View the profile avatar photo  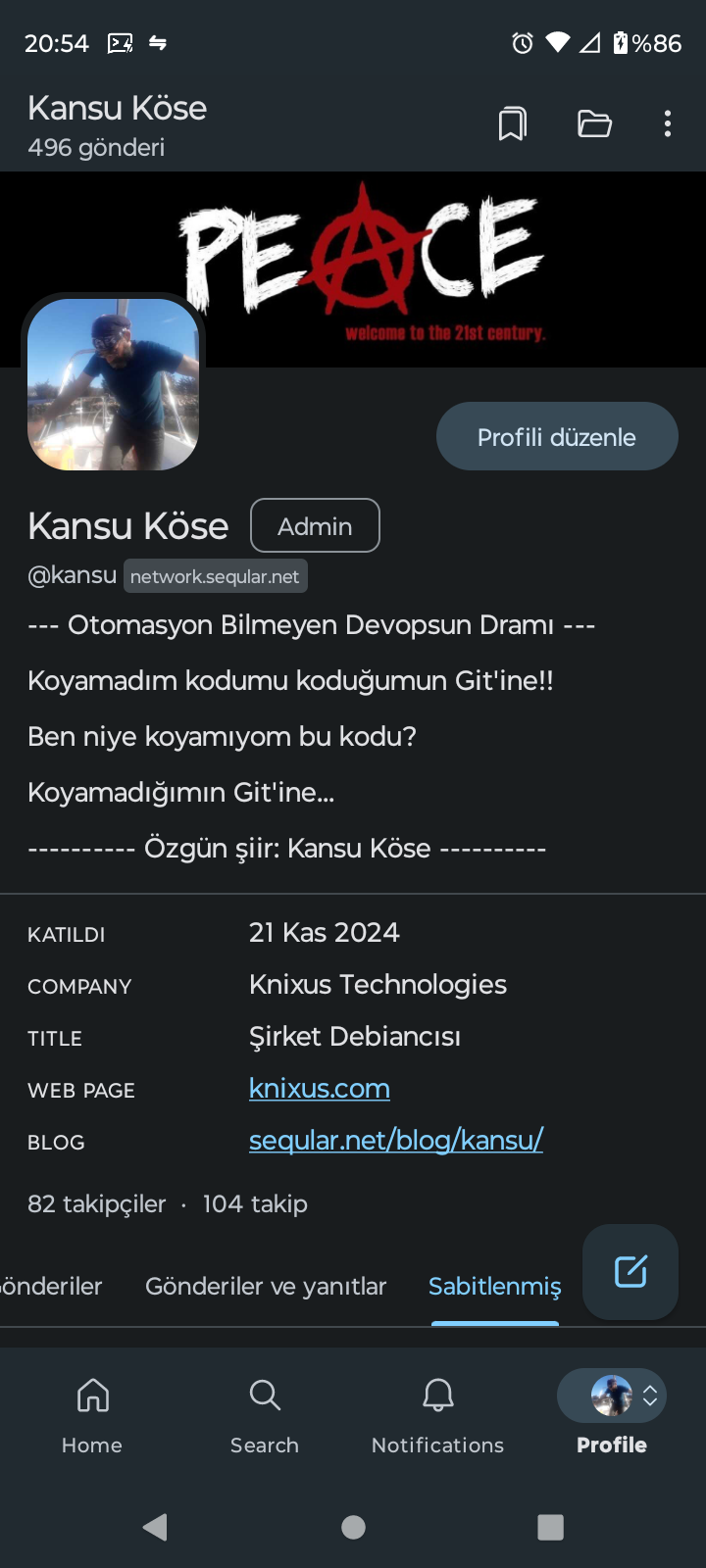pos(114,384)
